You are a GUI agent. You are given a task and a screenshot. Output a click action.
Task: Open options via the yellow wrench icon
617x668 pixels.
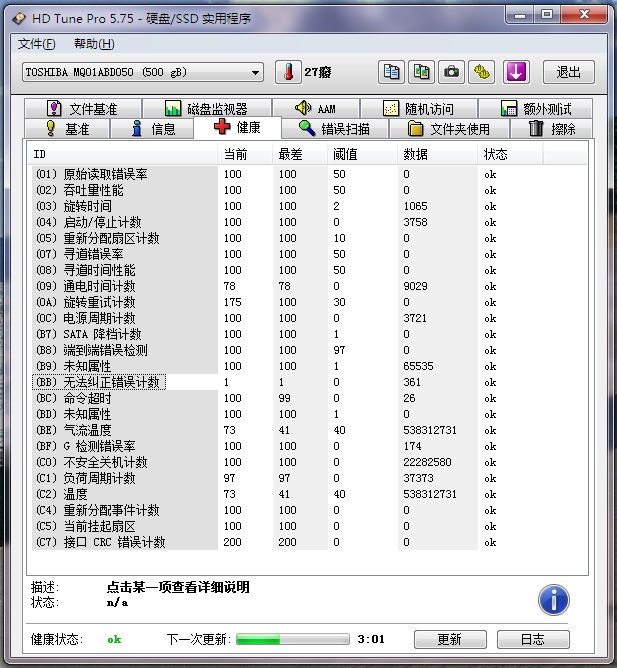(x=481, y=72)
